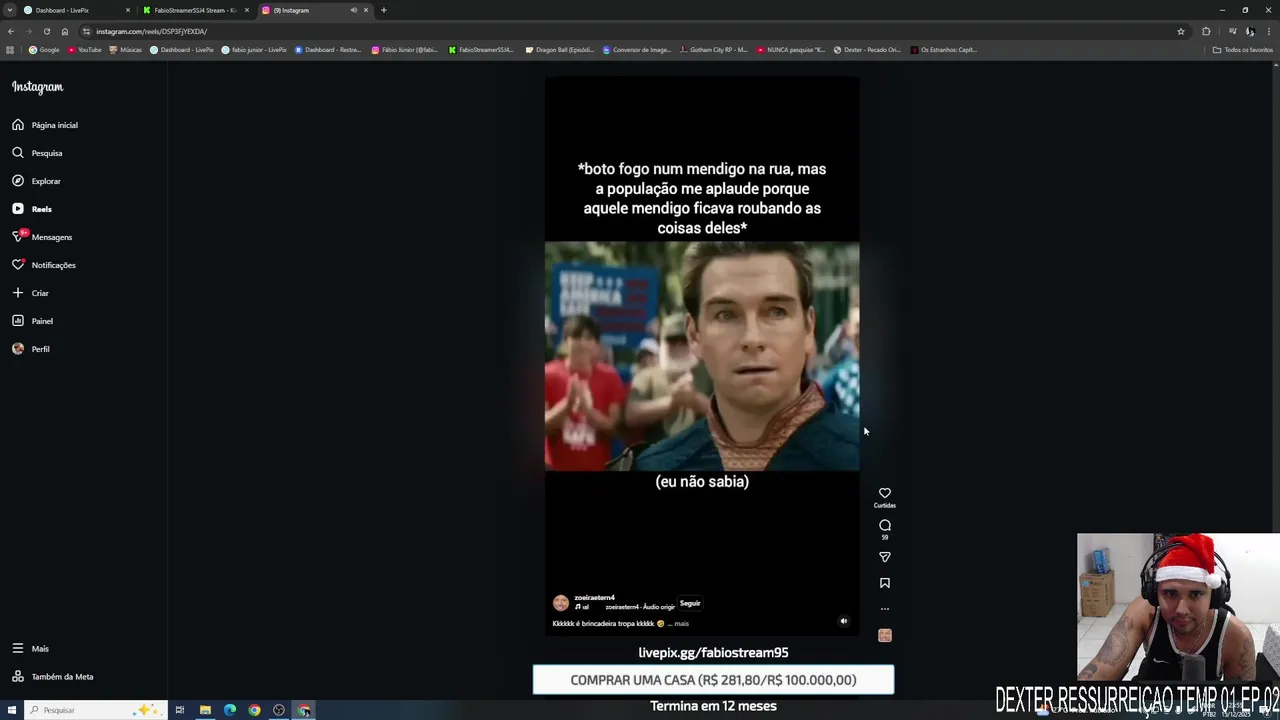Open Pesquisa search in the sidebar
The width and height of the screenshot is (1280, 720).
pos(38,153)
